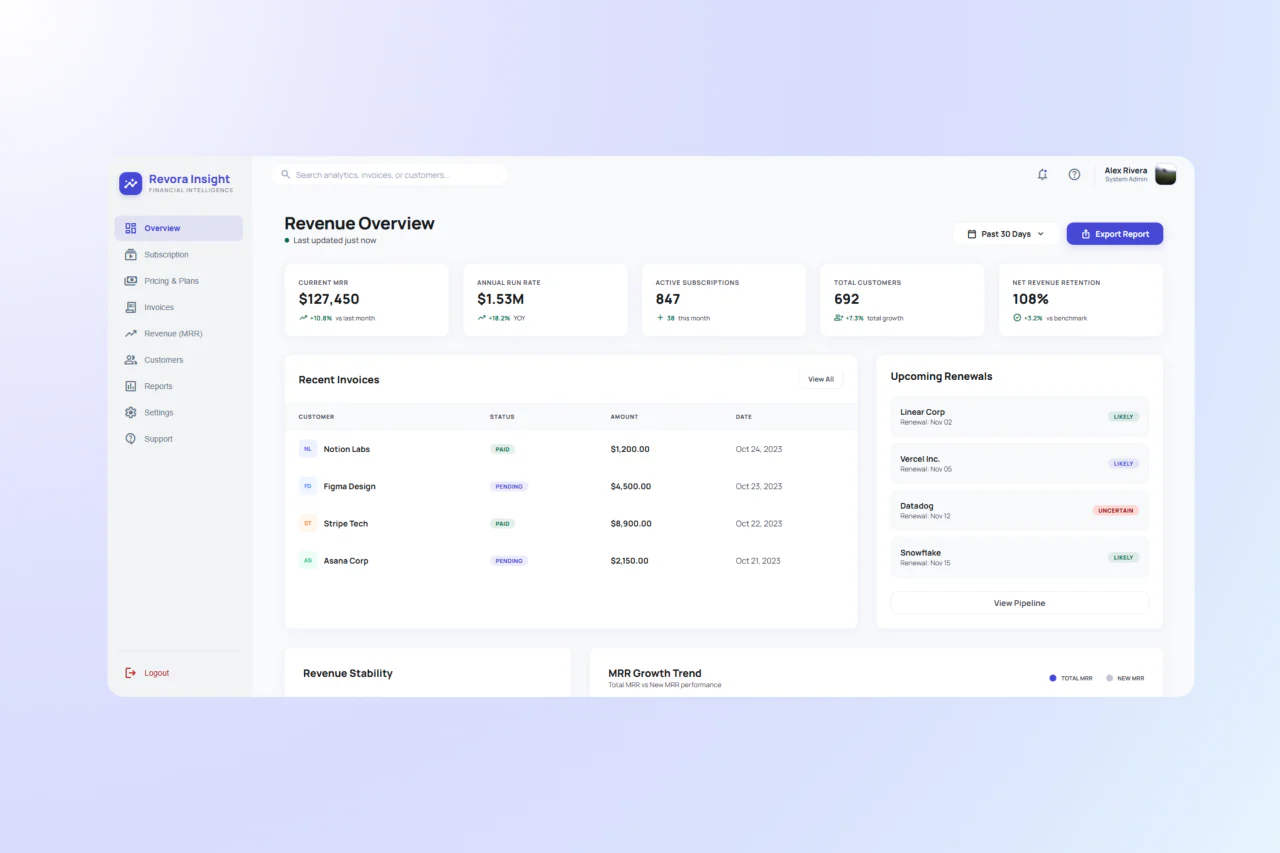
Task: Open notifications bell icon
Action: click(1042, 174)
